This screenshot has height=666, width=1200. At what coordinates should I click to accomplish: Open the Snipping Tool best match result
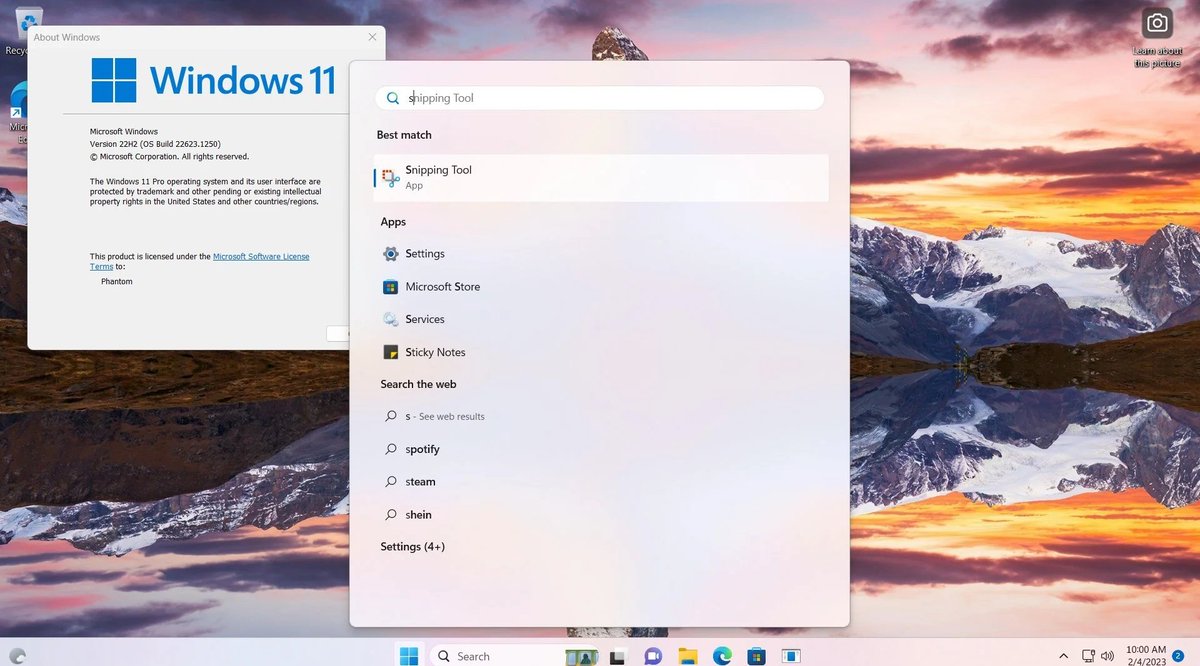pyautogui.click(x=601, y=178)
